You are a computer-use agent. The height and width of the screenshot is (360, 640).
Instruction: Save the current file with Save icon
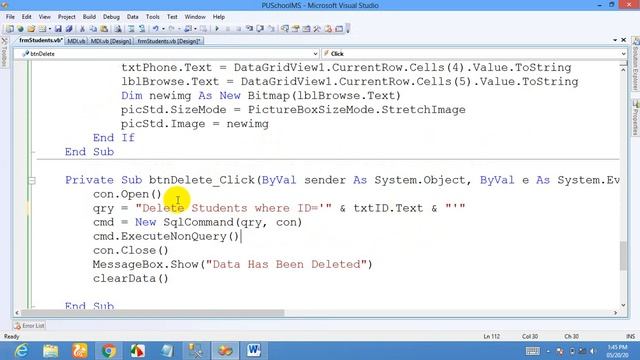pos(58,29)
